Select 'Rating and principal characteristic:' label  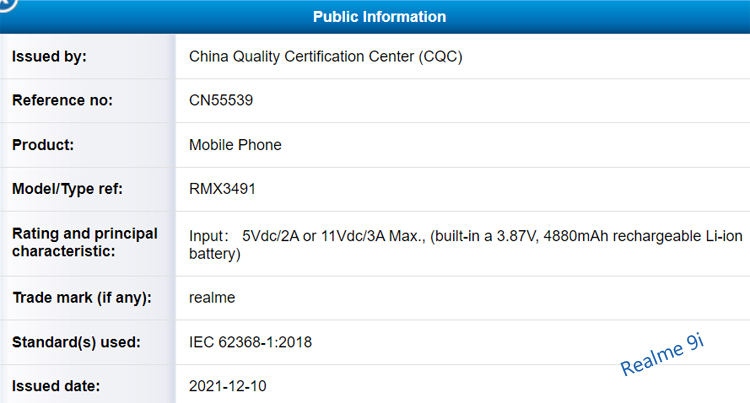85,242
